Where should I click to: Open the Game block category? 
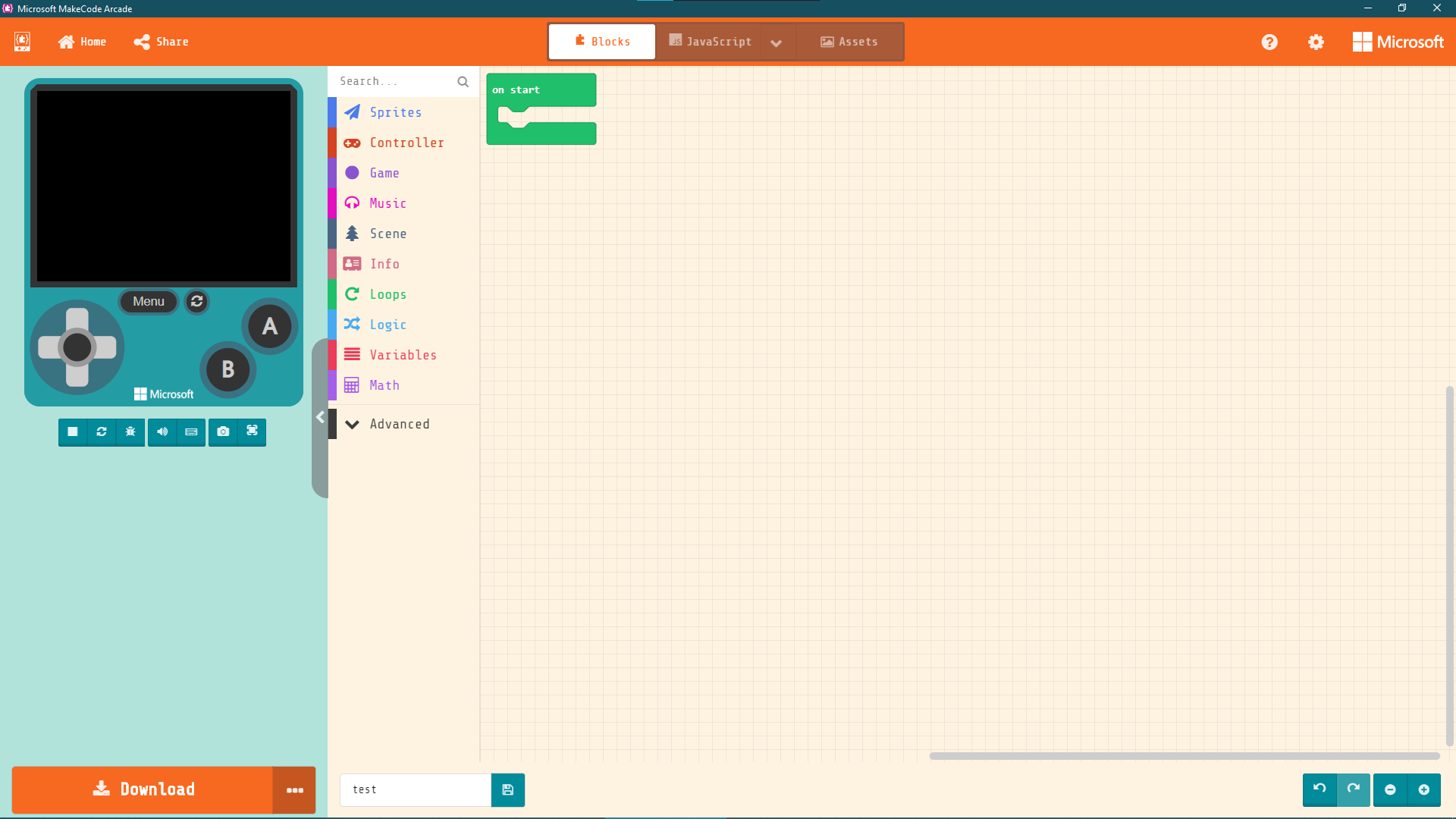click(x=403, y=173)
